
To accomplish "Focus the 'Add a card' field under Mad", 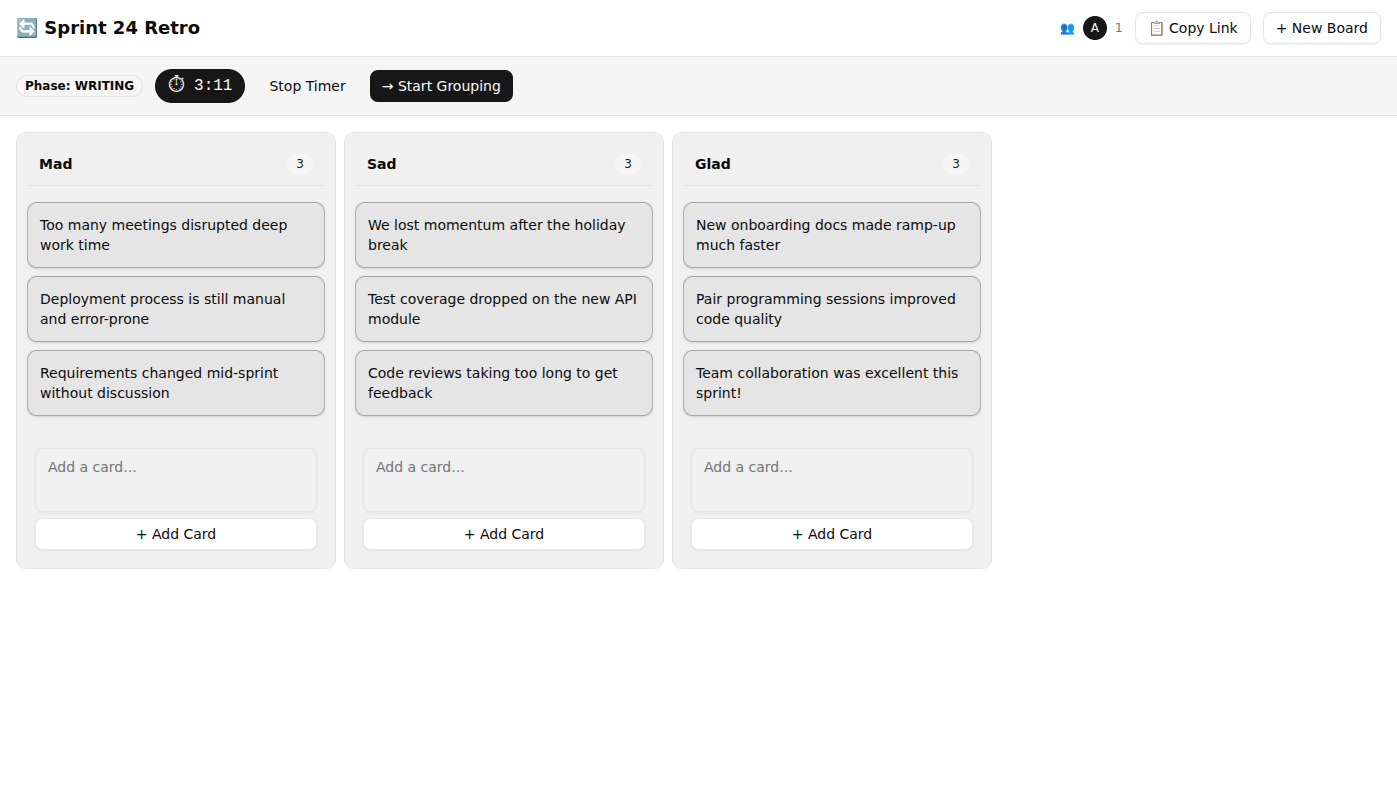I will click(x=175, y=479).
